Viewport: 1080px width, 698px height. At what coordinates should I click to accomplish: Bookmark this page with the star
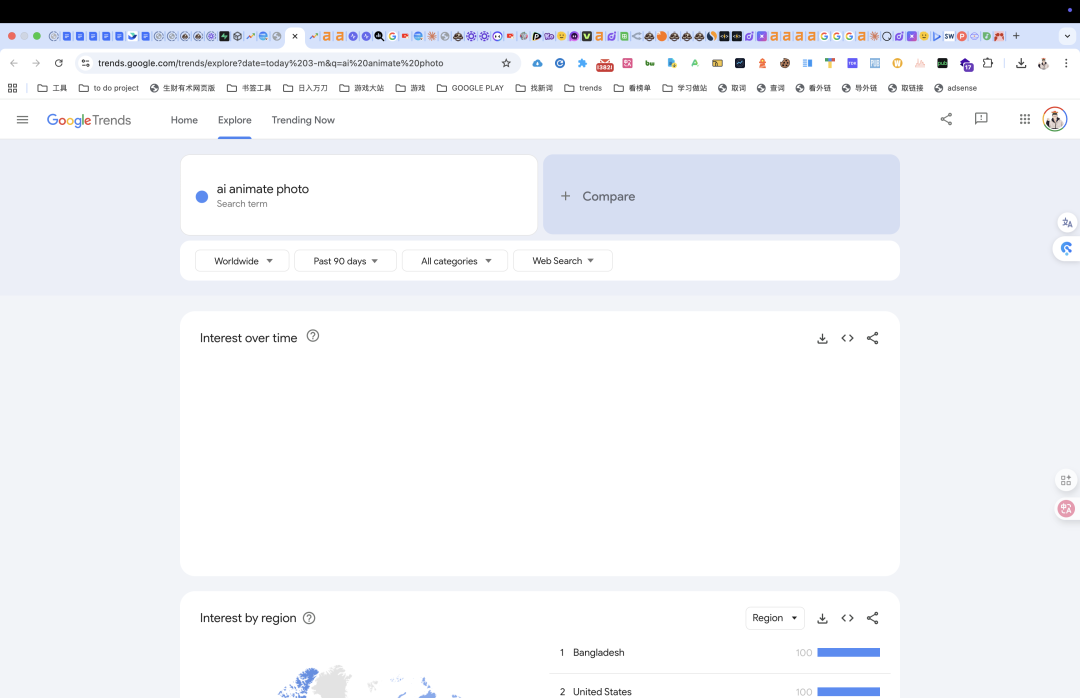point(506,63)
